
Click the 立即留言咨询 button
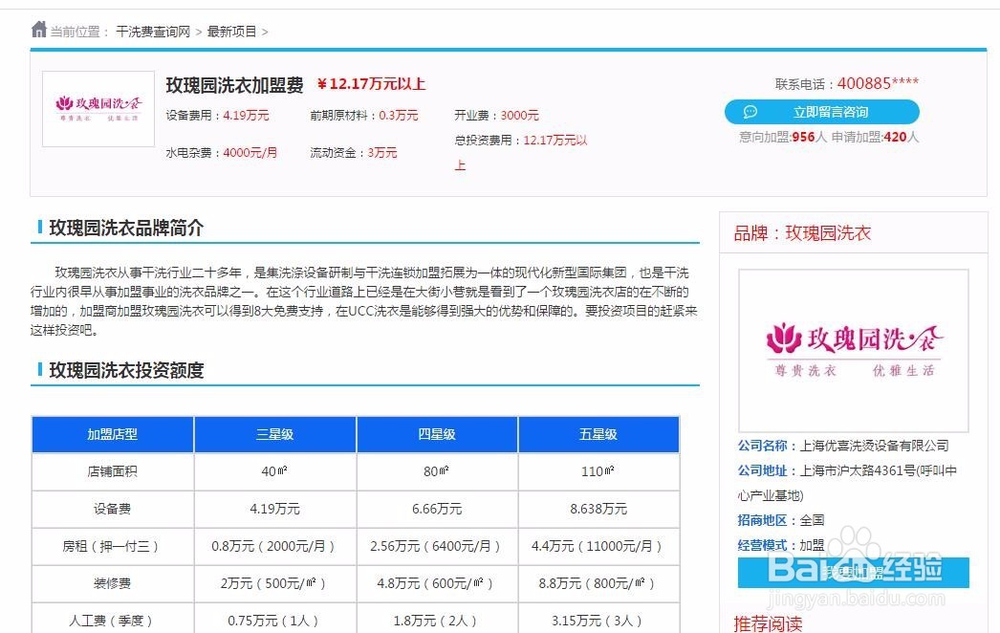click(x=822, y=112)
